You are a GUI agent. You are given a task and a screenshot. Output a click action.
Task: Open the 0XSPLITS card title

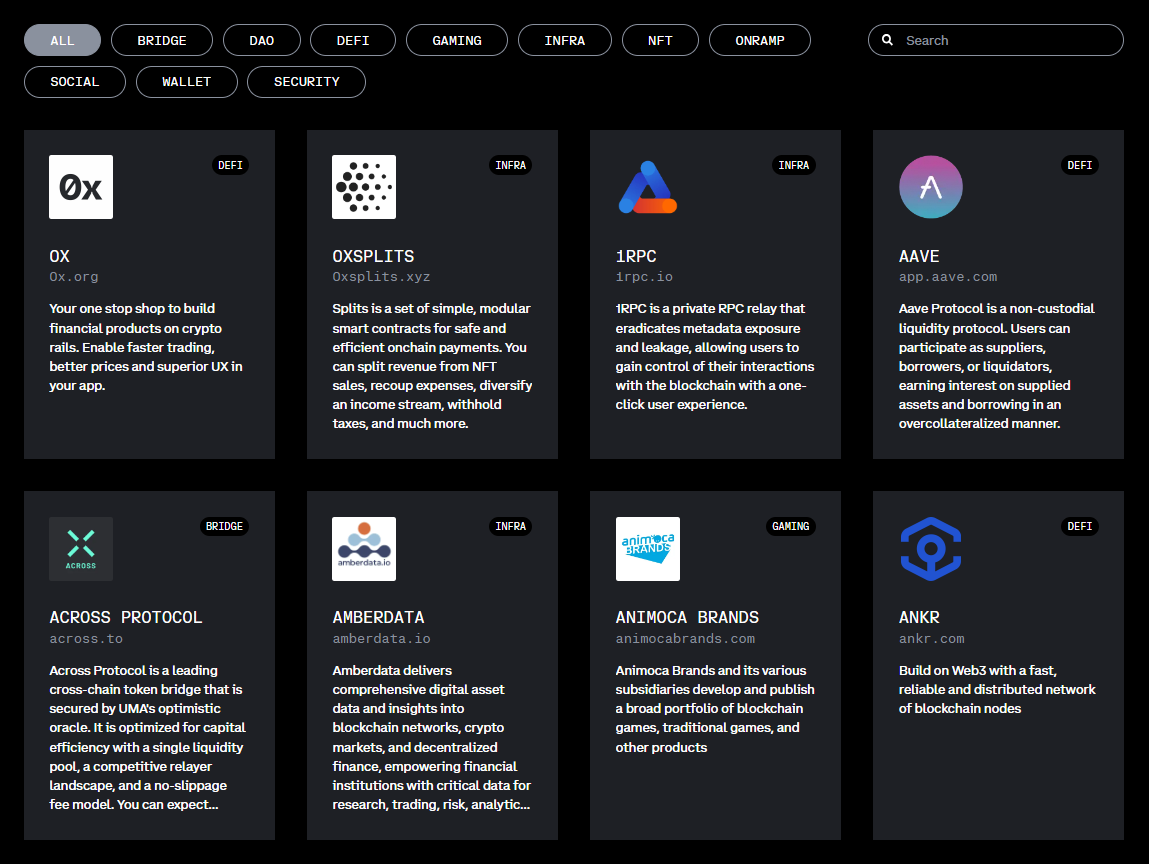[373, 256]
